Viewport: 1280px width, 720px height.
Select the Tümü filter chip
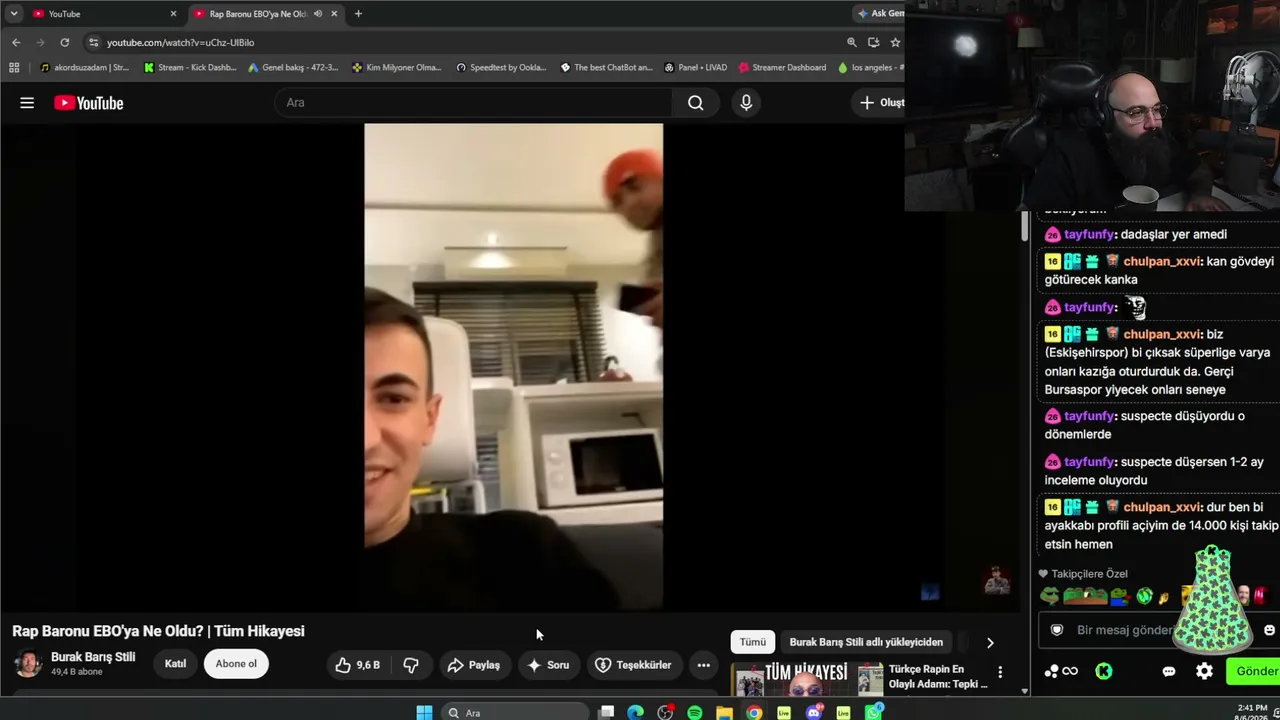[753, 642]
